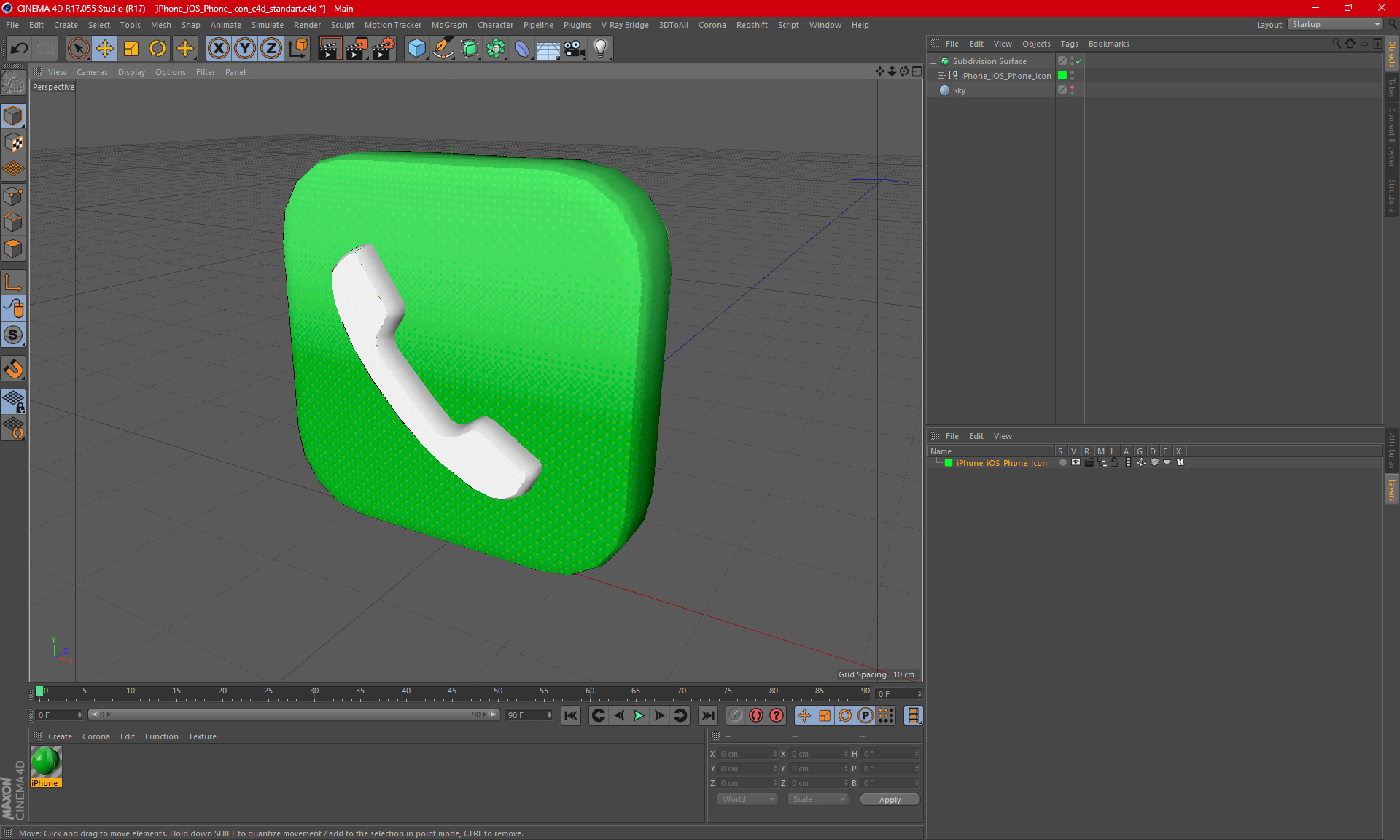Open the Objects manager Tags menu
Screen dimensions: 1400x840
point(1069,44)
